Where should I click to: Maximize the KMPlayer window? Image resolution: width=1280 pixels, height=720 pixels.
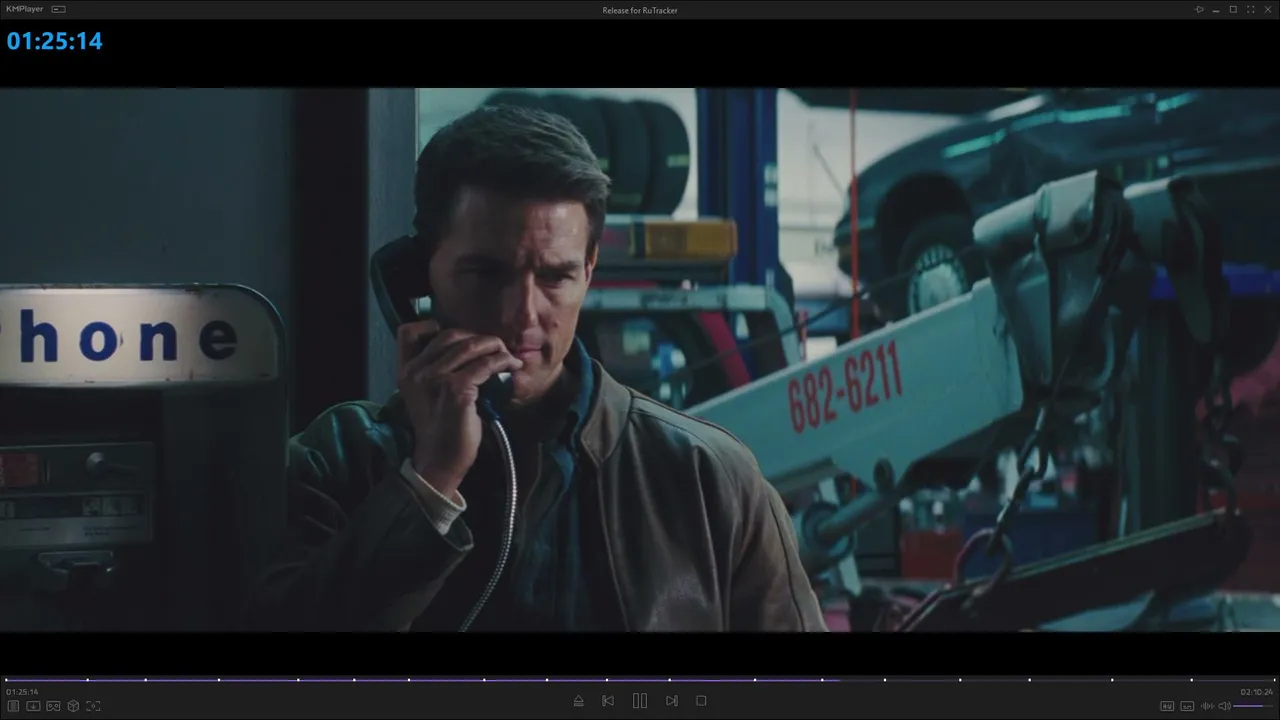point(1233,9)
